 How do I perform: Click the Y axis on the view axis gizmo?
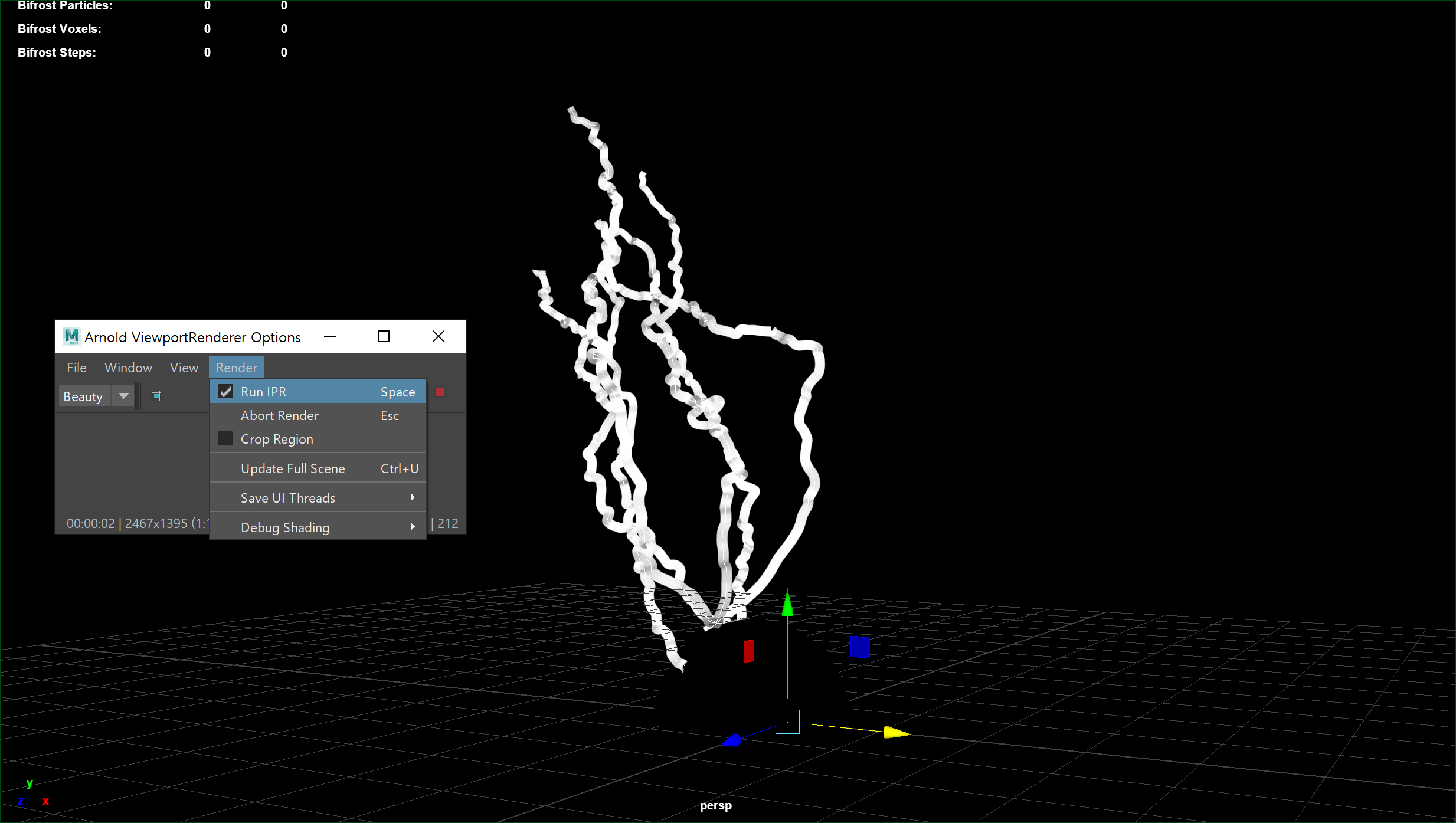(x=30, y=783)
